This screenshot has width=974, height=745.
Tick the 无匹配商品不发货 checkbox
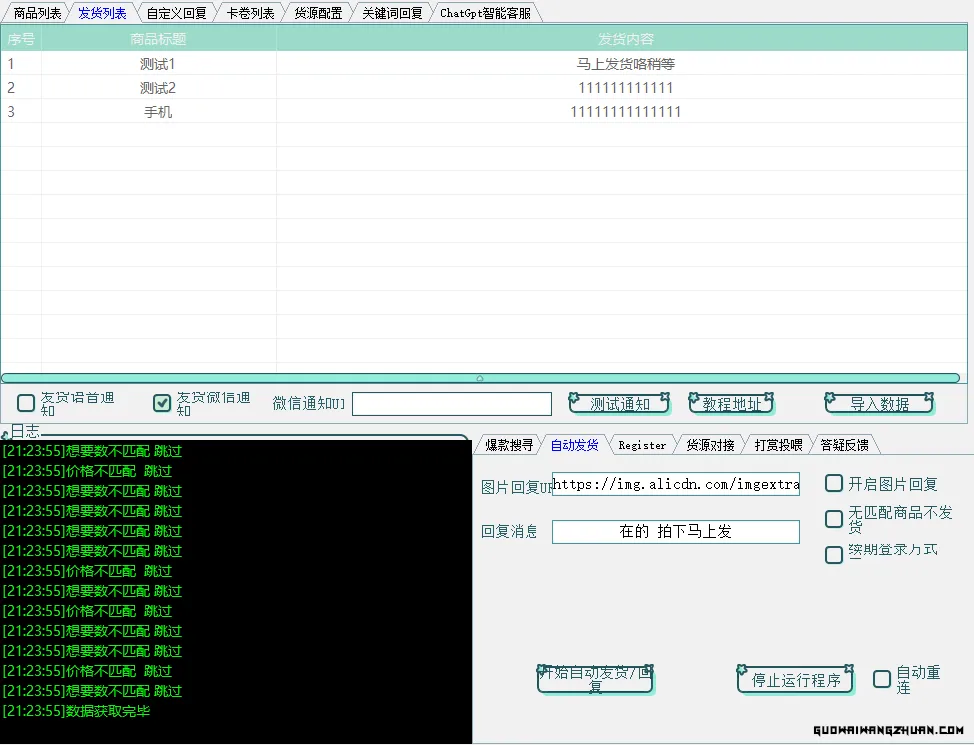(834, 519)
